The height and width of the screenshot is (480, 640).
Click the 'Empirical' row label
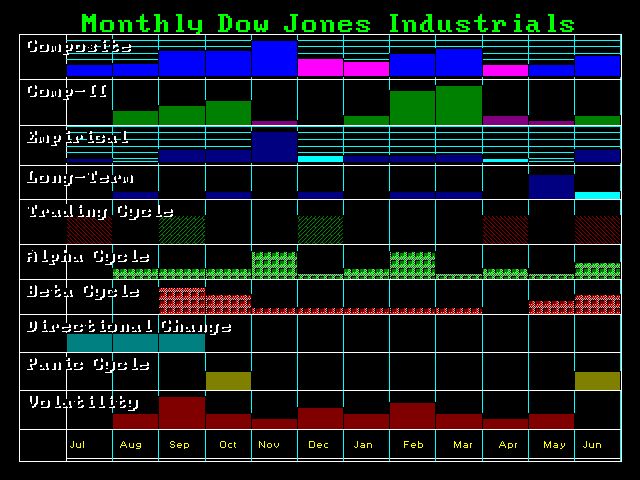78,137
